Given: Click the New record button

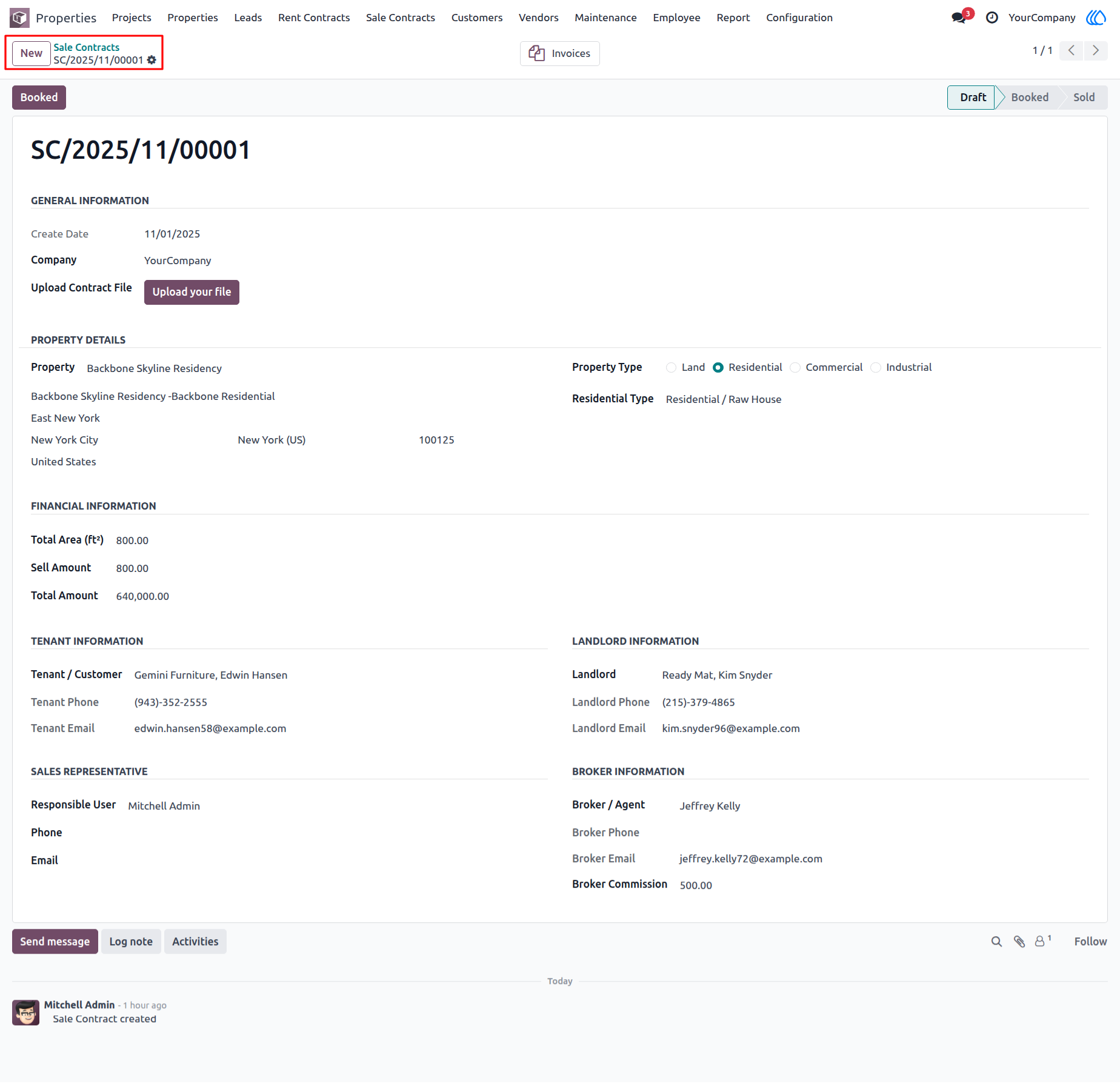Looking at the screenshot, I should click(x=32, y=53).
